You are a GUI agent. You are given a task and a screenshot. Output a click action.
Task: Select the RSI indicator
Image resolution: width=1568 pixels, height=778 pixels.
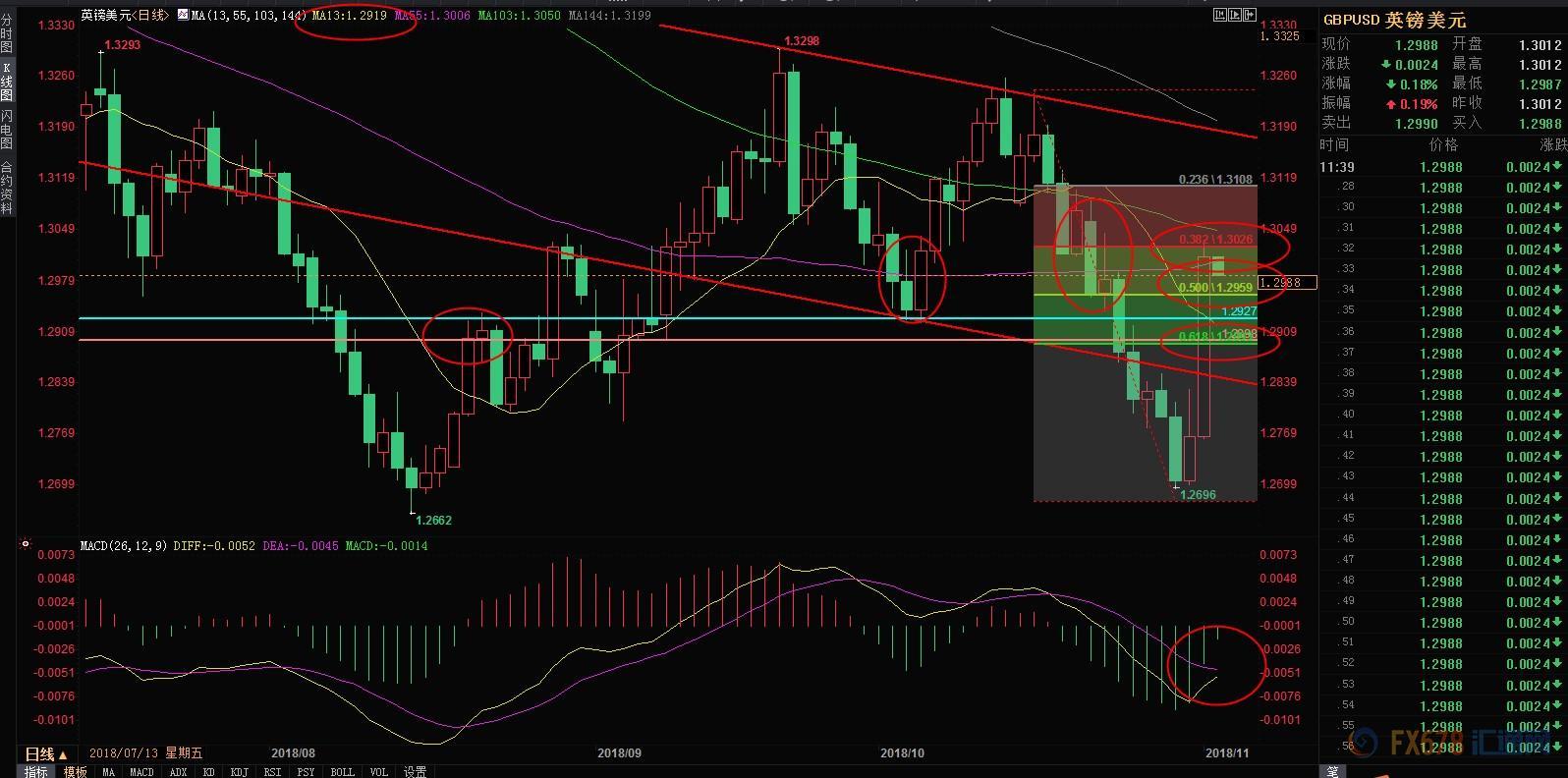coord(271,771)
